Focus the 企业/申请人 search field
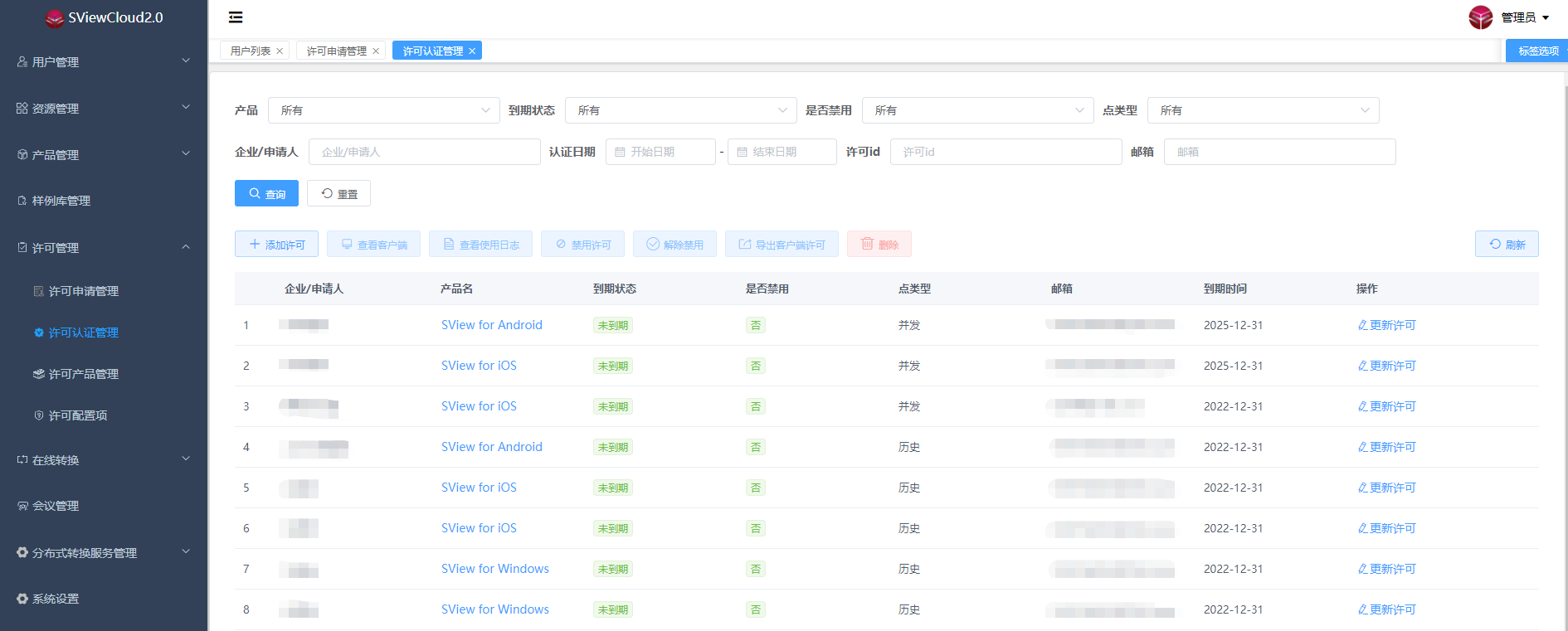The width and height of the screenshot is (1568, 631). (x=425, y=152)
